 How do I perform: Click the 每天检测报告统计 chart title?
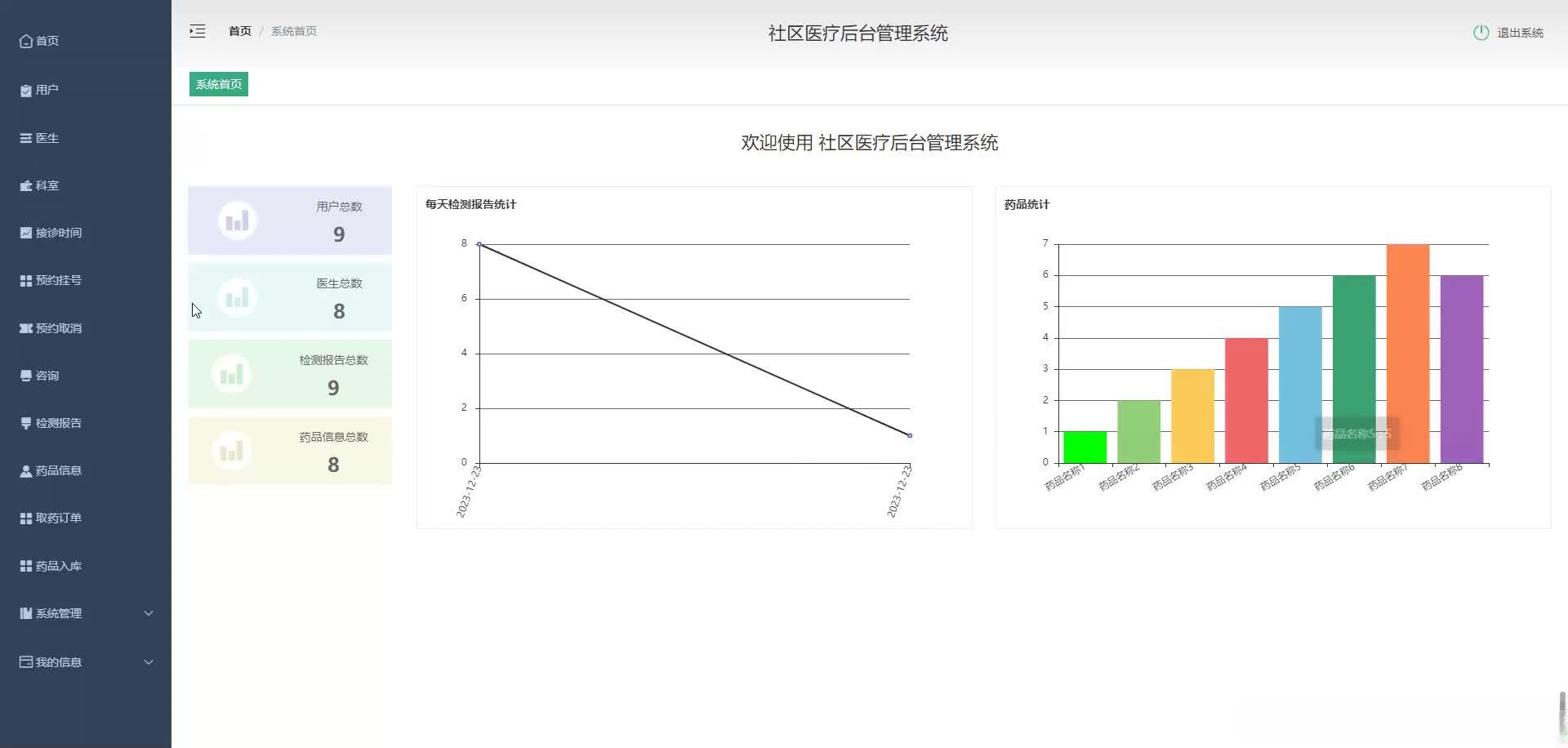(470, 204)
